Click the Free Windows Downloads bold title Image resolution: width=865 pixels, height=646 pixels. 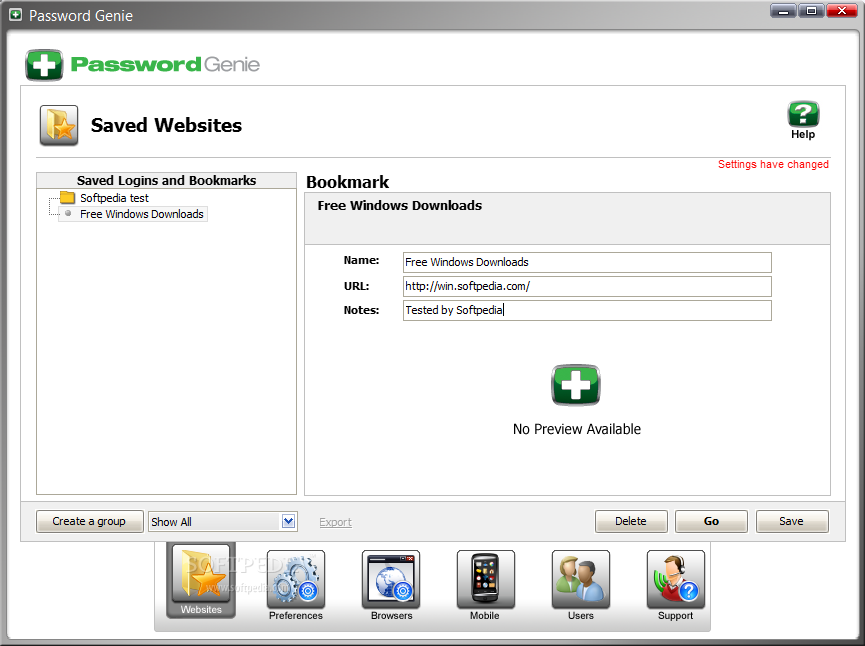(399, 206)
